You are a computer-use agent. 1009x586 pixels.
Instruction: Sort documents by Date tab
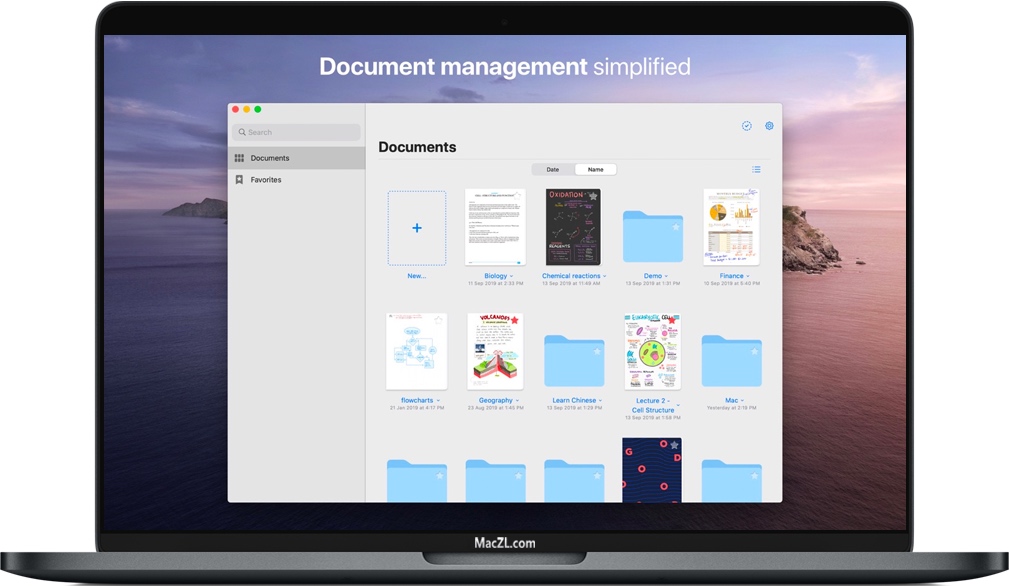(553, 170)
